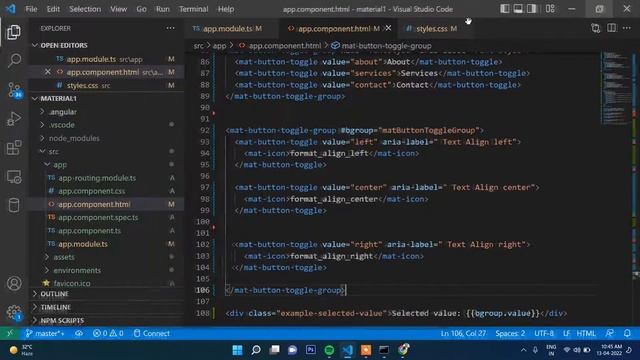Open the Help menu
Screen dimensions: 640x360
tap(226, 9)
